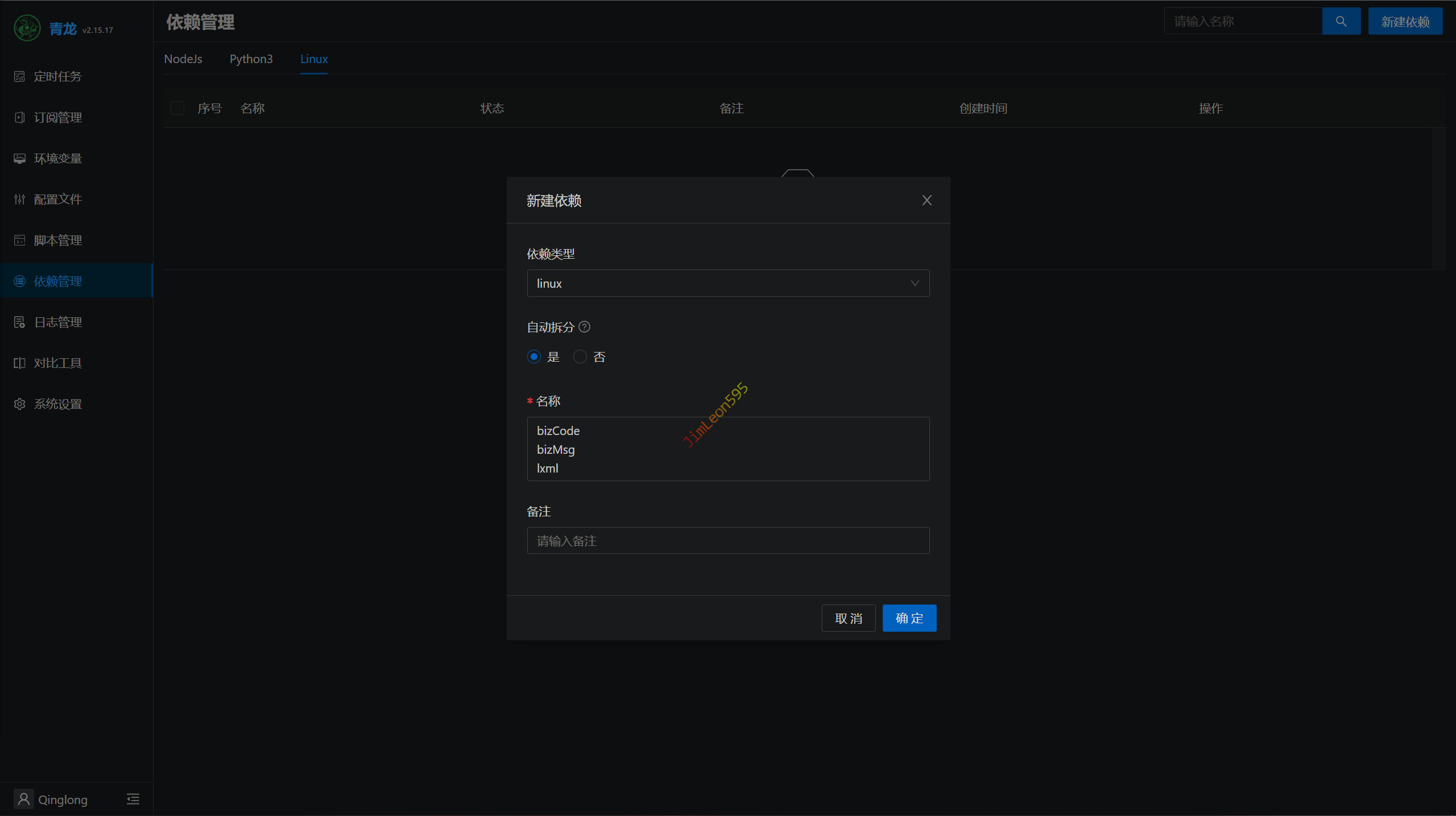Open 定时任务 from the sidebar
The image size is (1456, 816).
point(57,76)
